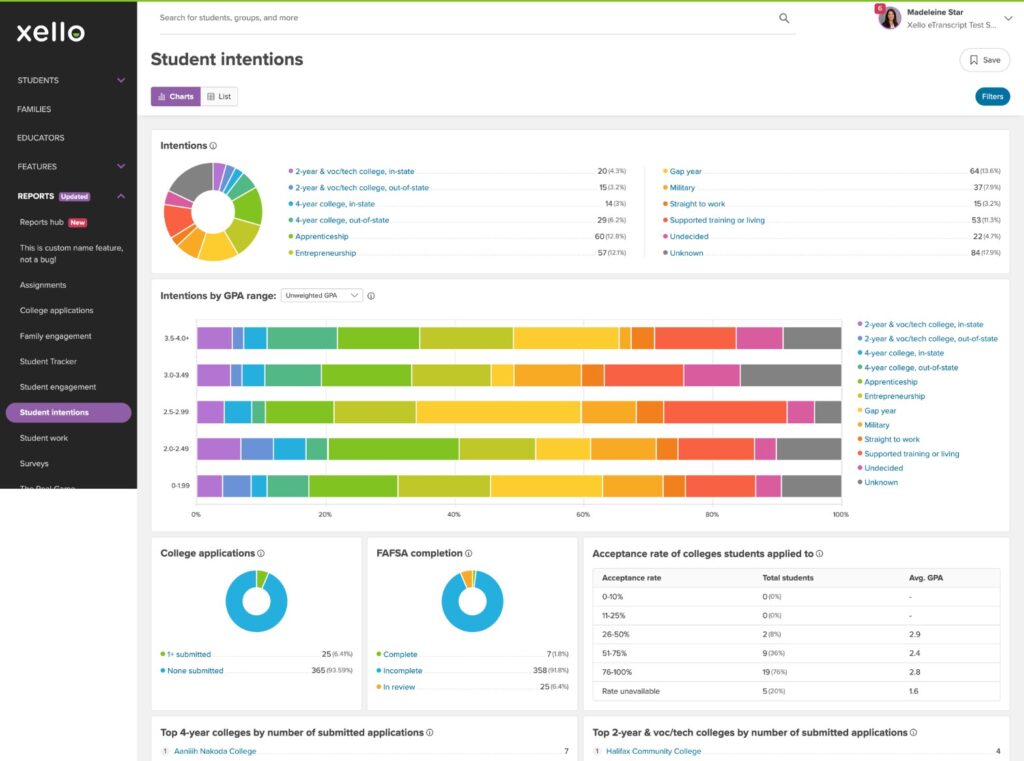Open Madeleine Star profile avatar
The height and width of the screenshot is (761, 1024).
[x=889, y=18]
